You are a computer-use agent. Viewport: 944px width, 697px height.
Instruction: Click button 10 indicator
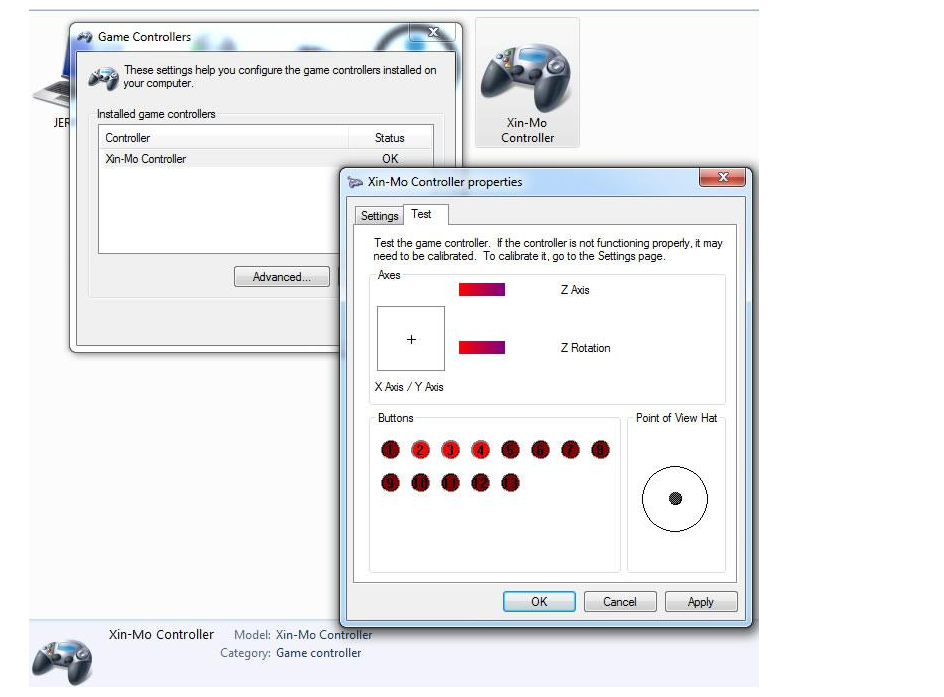point(420,483)
